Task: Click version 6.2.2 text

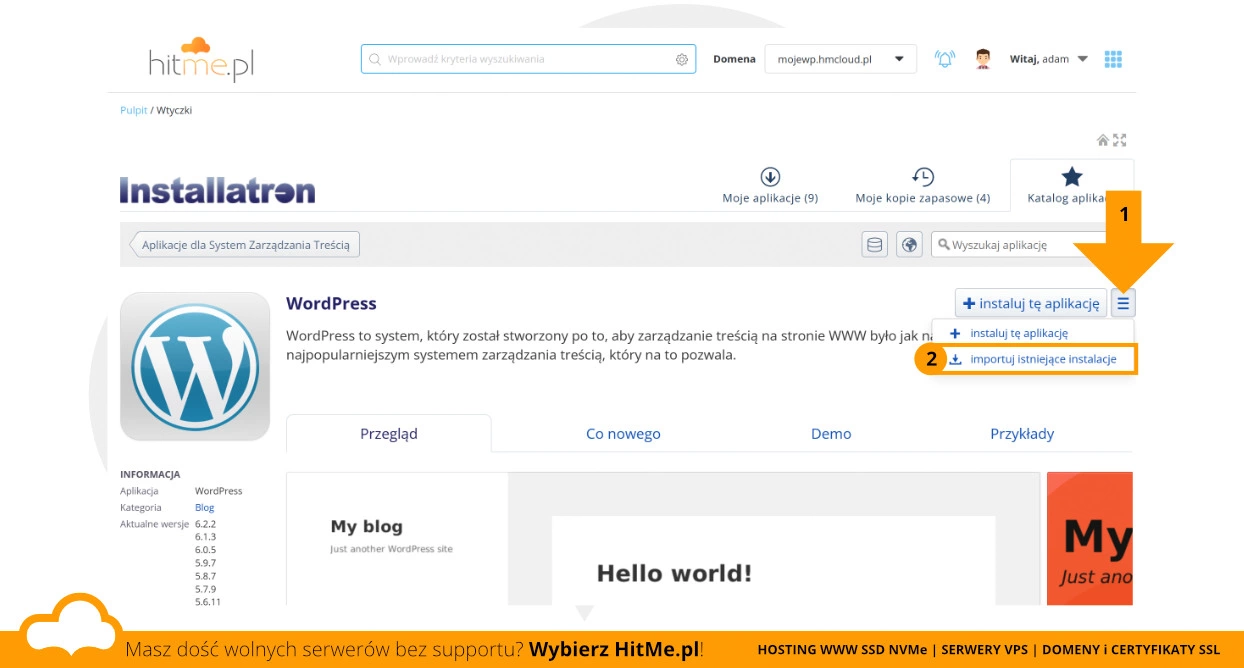Action: pyautogui.click(x=206, y=523)
